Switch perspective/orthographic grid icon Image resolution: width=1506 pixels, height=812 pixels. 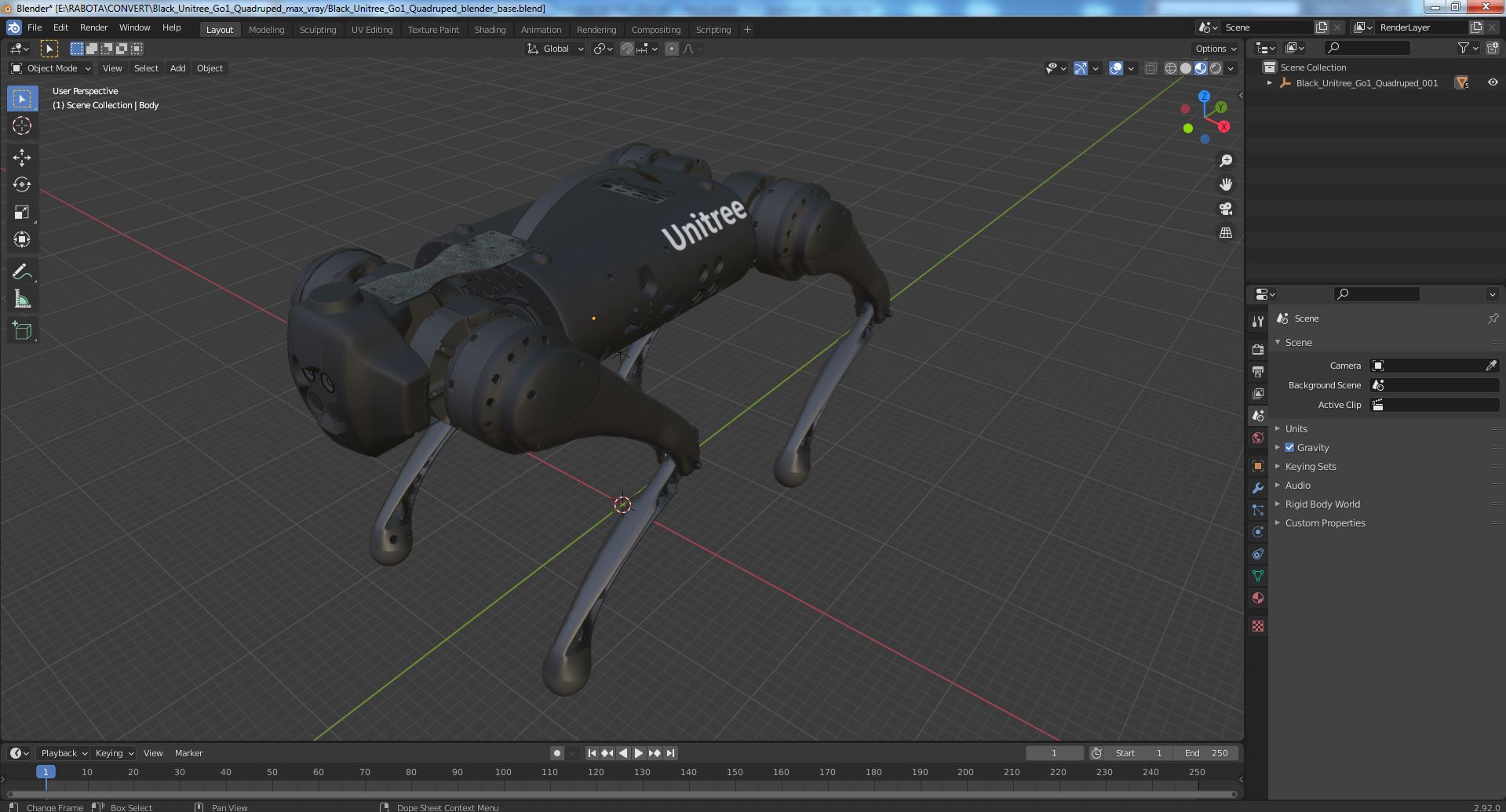1225,232
